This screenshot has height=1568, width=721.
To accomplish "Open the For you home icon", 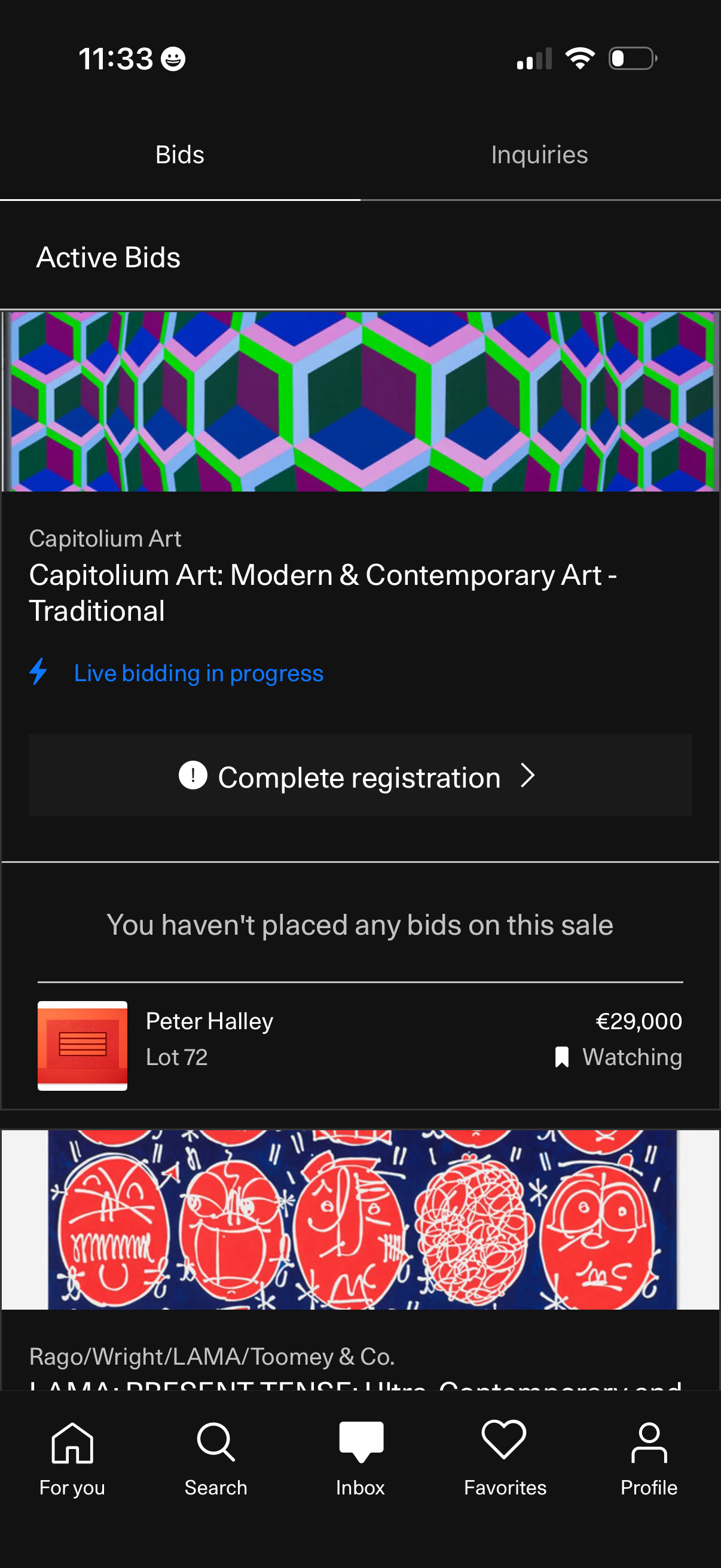I will coord(72,1442).
